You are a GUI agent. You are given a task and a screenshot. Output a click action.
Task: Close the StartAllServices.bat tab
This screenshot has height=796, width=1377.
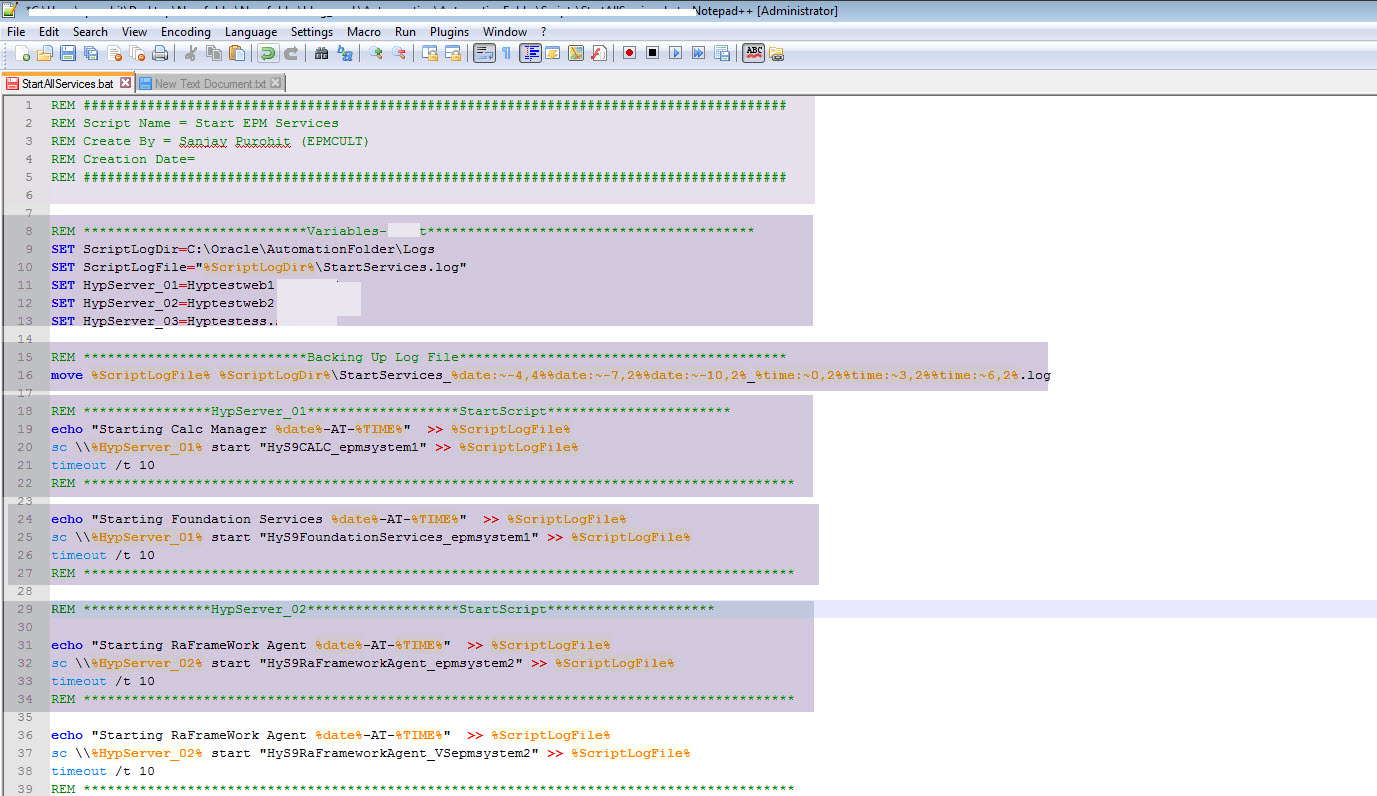(123, 85)
